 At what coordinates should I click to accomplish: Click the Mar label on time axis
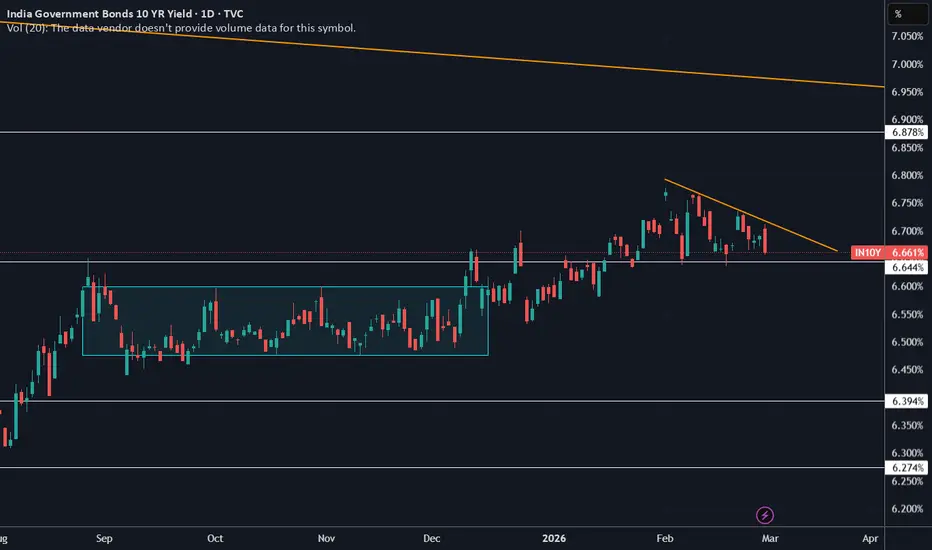[x=770, y=538]
